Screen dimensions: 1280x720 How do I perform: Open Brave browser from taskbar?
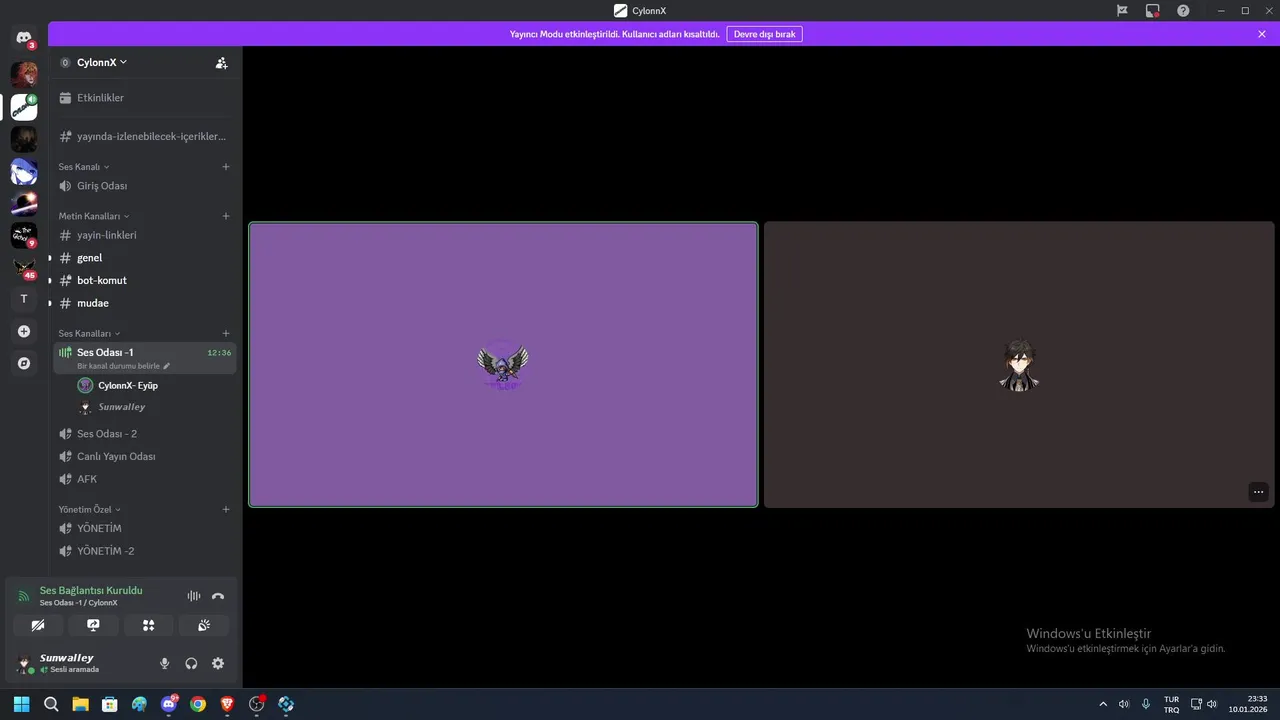[x=227, y=704]
